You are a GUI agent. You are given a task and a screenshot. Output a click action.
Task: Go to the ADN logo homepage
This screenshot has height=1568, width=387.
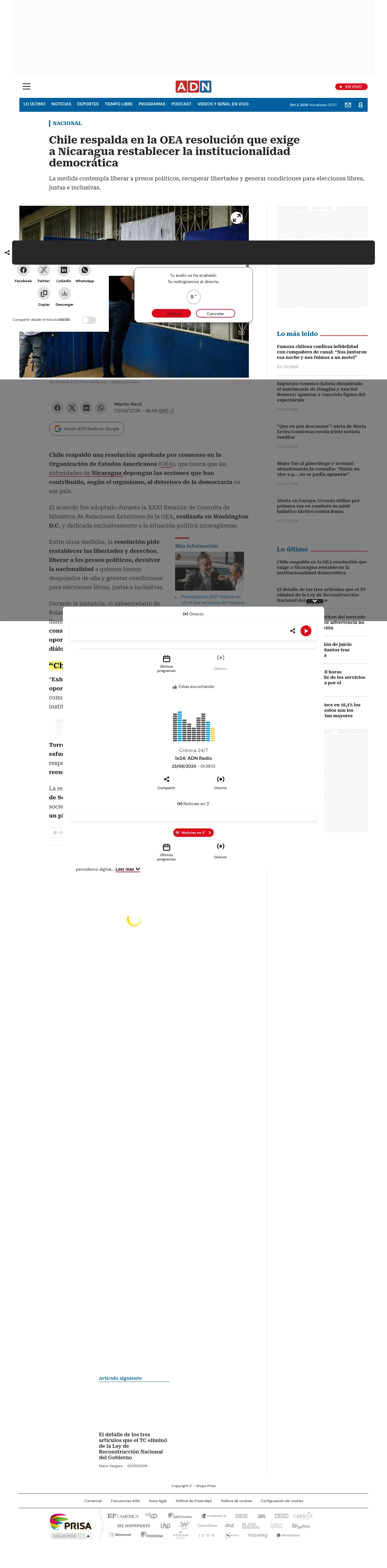click(x=193, y=86)
